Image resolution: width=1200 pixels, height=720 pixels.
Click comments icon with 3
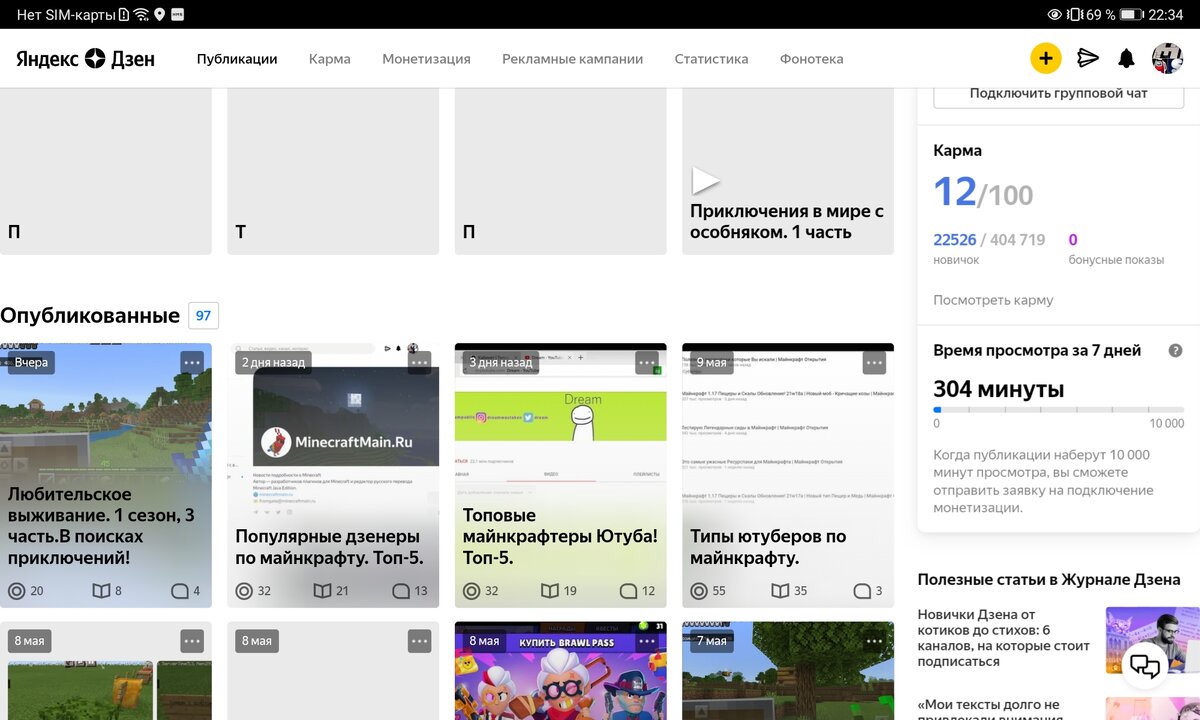click(x=861, y=591)
